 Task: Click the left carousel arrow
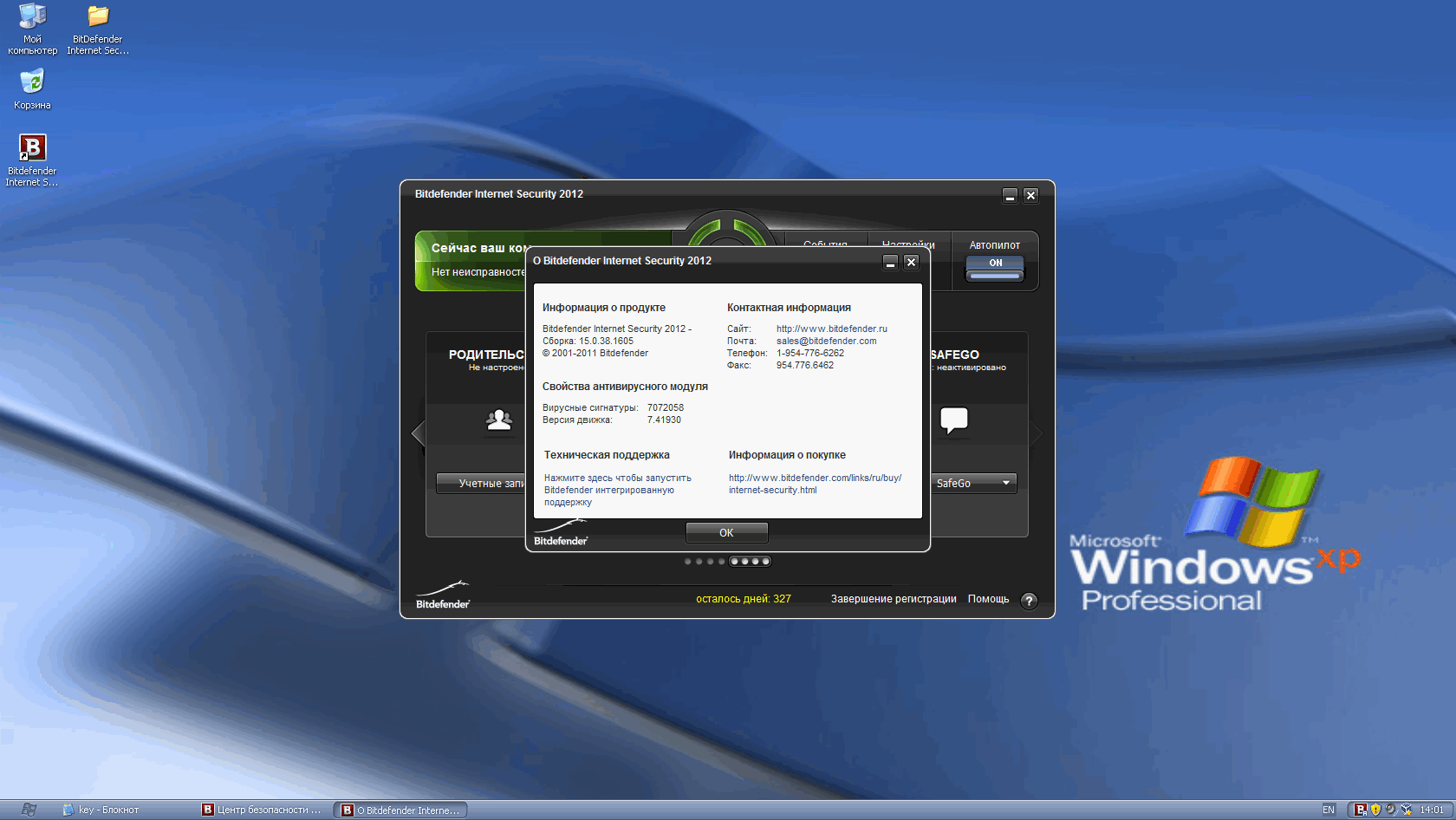coord(419,433)
